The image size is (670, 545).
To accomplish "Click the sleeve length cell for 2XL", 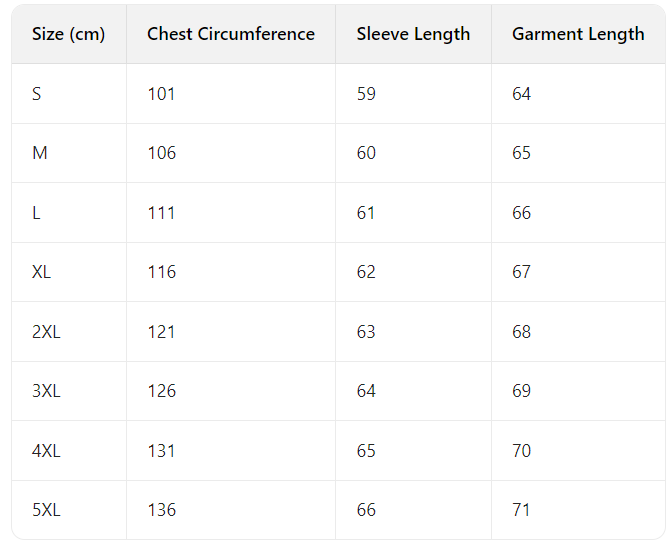I will click(366, 332).
